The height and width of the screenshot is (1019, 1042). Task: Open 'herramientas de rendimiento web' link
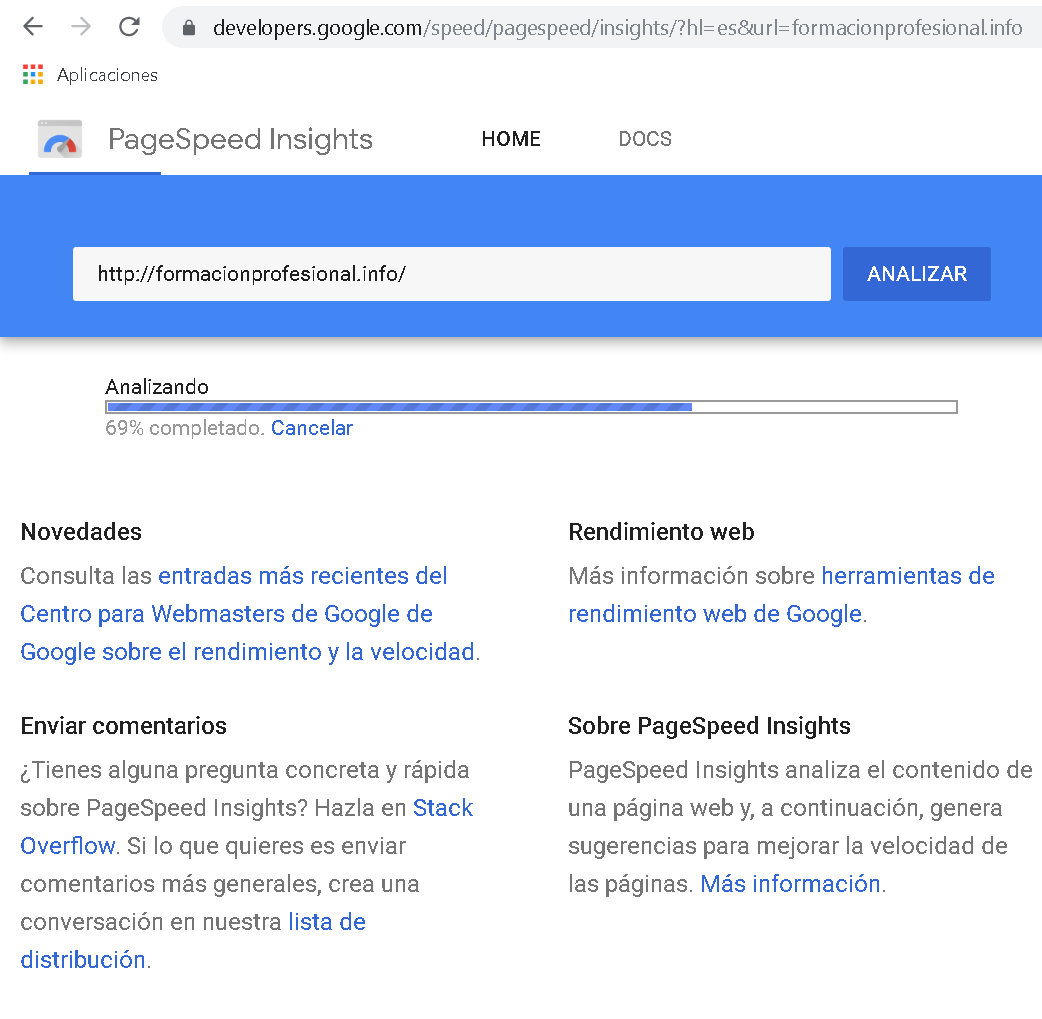click(x=781, y=594)
